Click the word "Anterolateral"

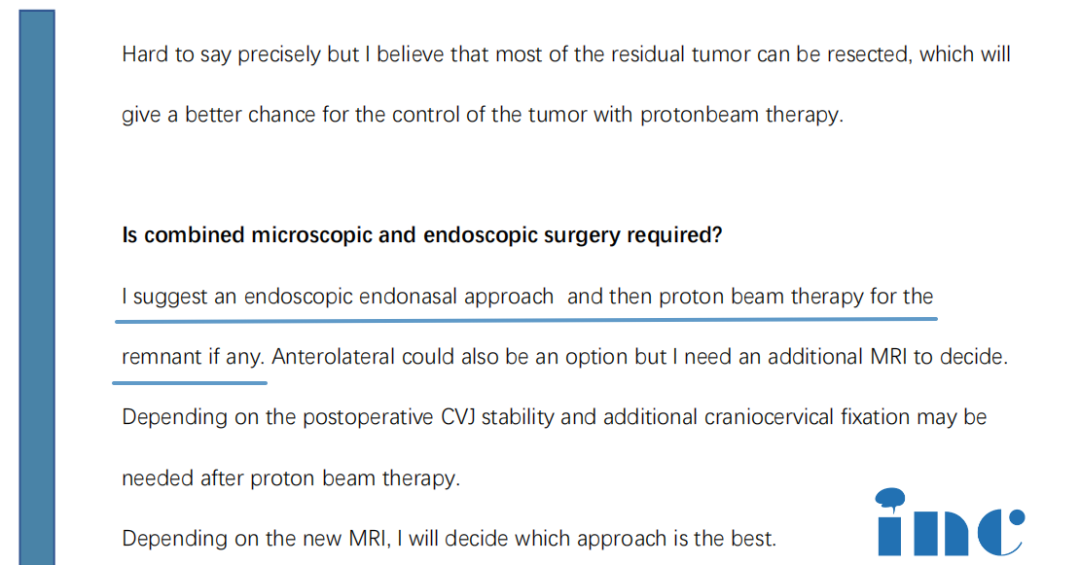(x=333, y=357)
